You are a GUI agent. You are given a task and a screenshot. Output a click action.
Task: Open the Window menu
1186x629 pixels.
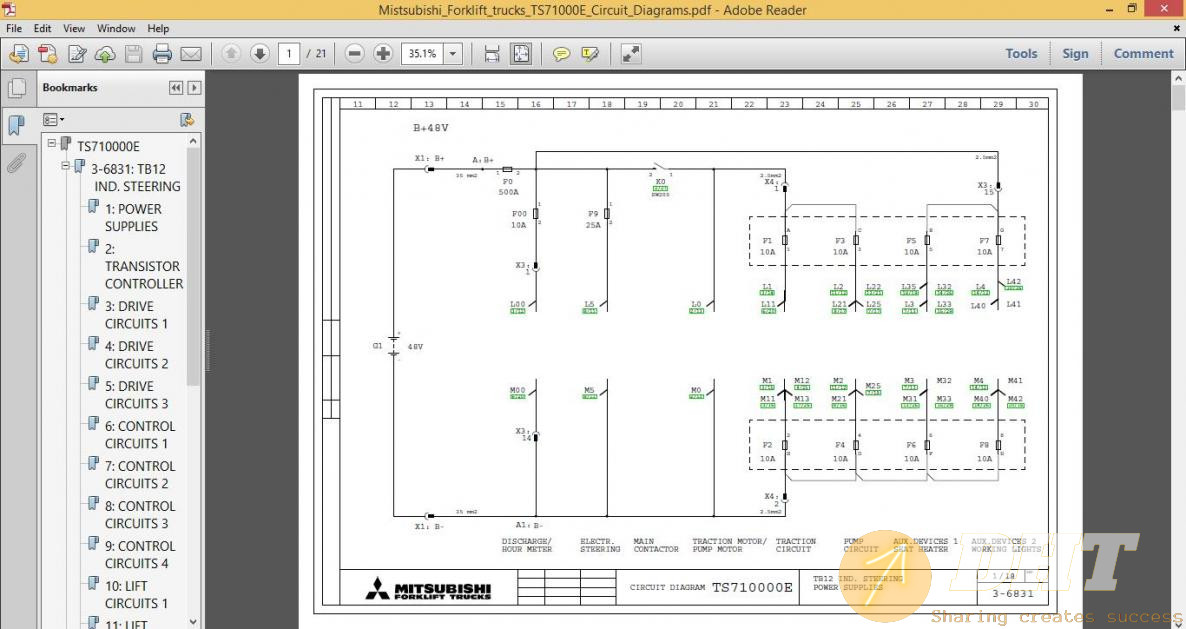pos(116,29)
